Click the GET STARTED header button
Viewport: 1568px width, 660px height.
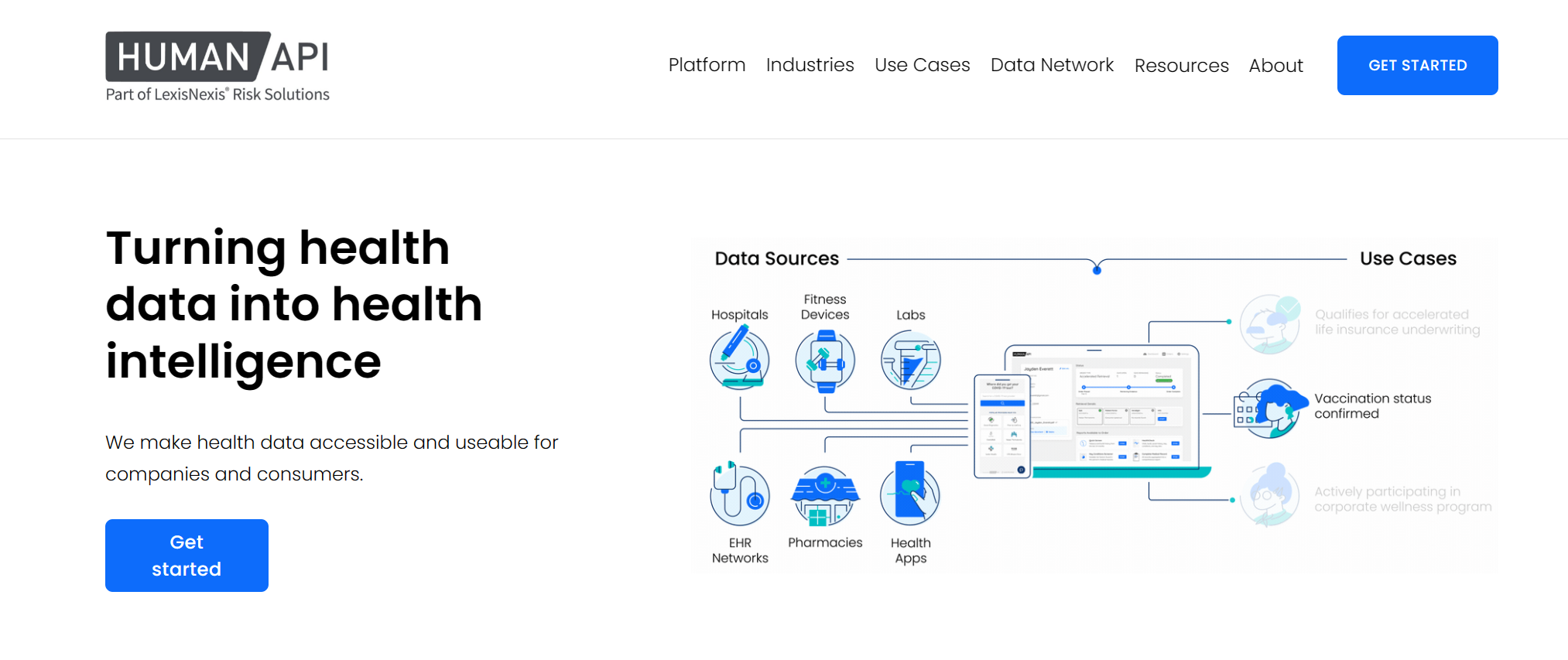[1417, 65]
